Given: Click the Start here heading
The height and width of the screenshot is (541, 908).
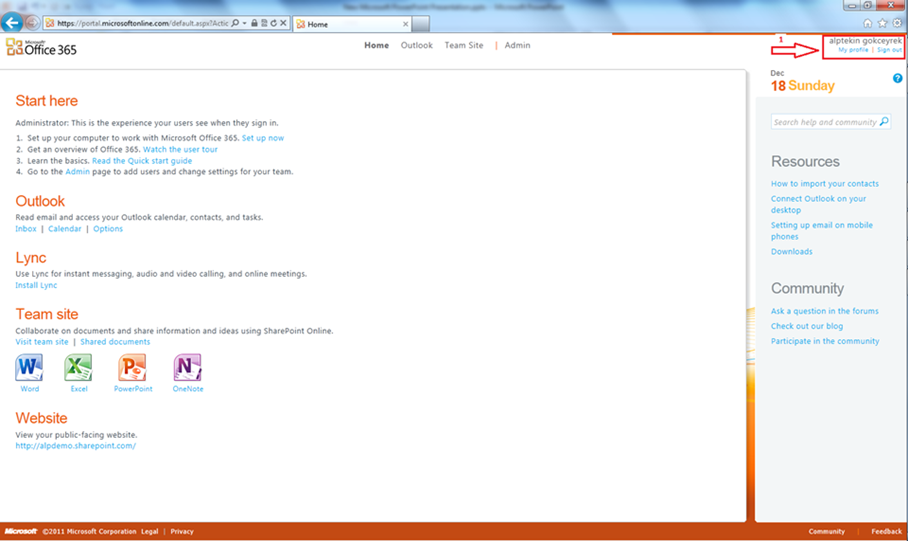Looking at the screenshot, I should (46, 101).
